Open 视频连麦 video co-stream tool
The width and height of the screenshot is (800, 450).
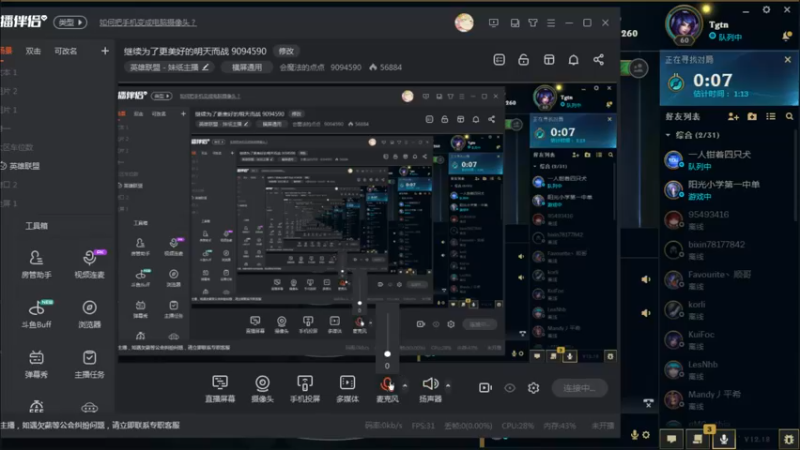tap(89, 264)
